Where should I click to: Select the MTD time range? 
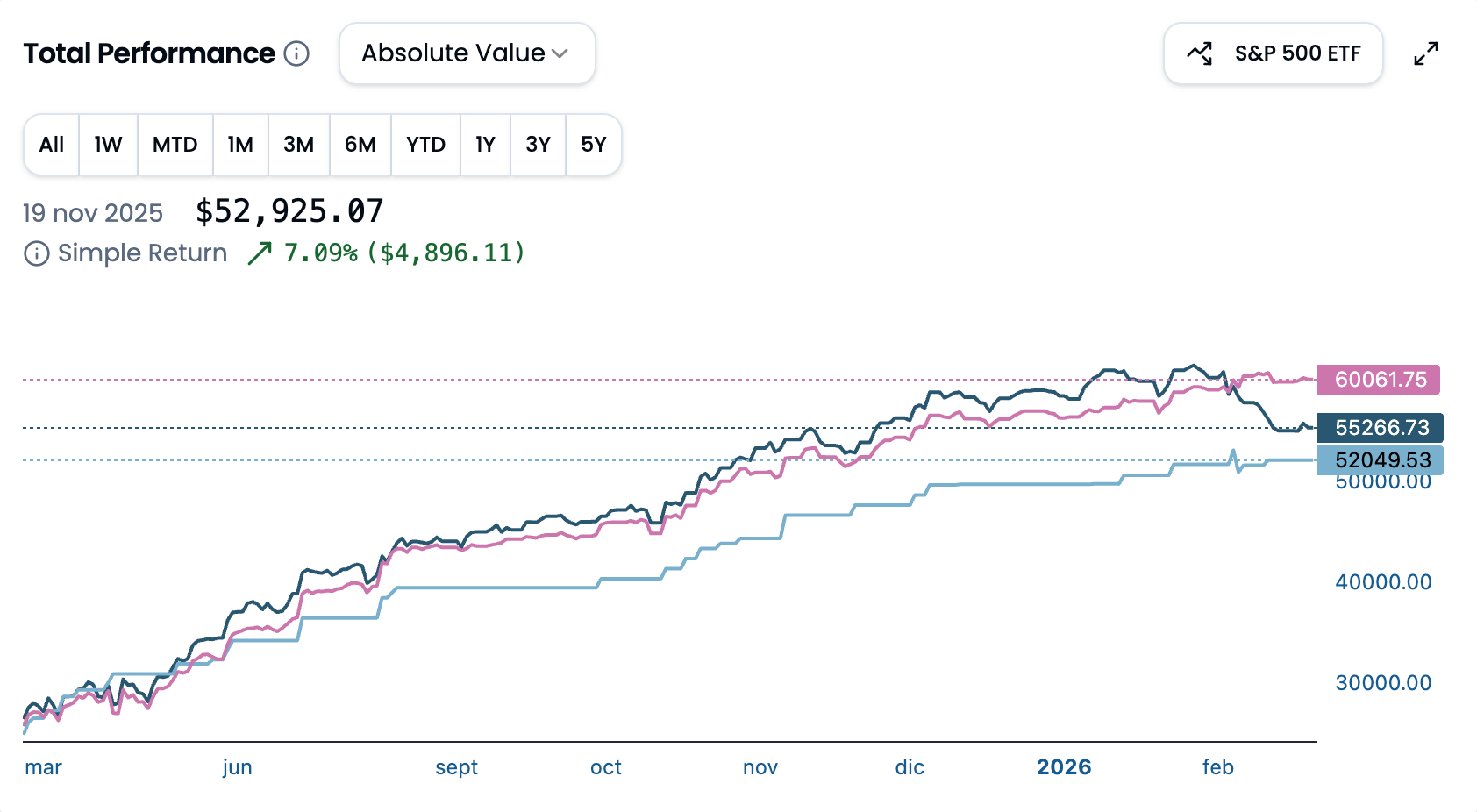(175, 145)
